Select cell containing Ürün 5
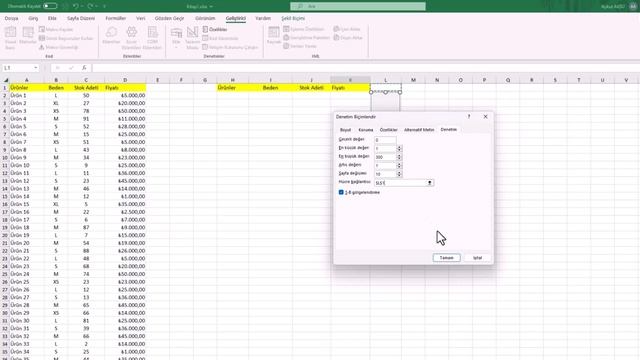The image size is (640, 360). [27, 127]
